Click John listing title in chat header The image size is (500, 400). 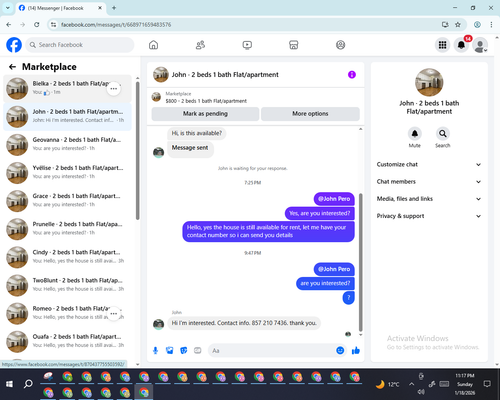[225, 75]
